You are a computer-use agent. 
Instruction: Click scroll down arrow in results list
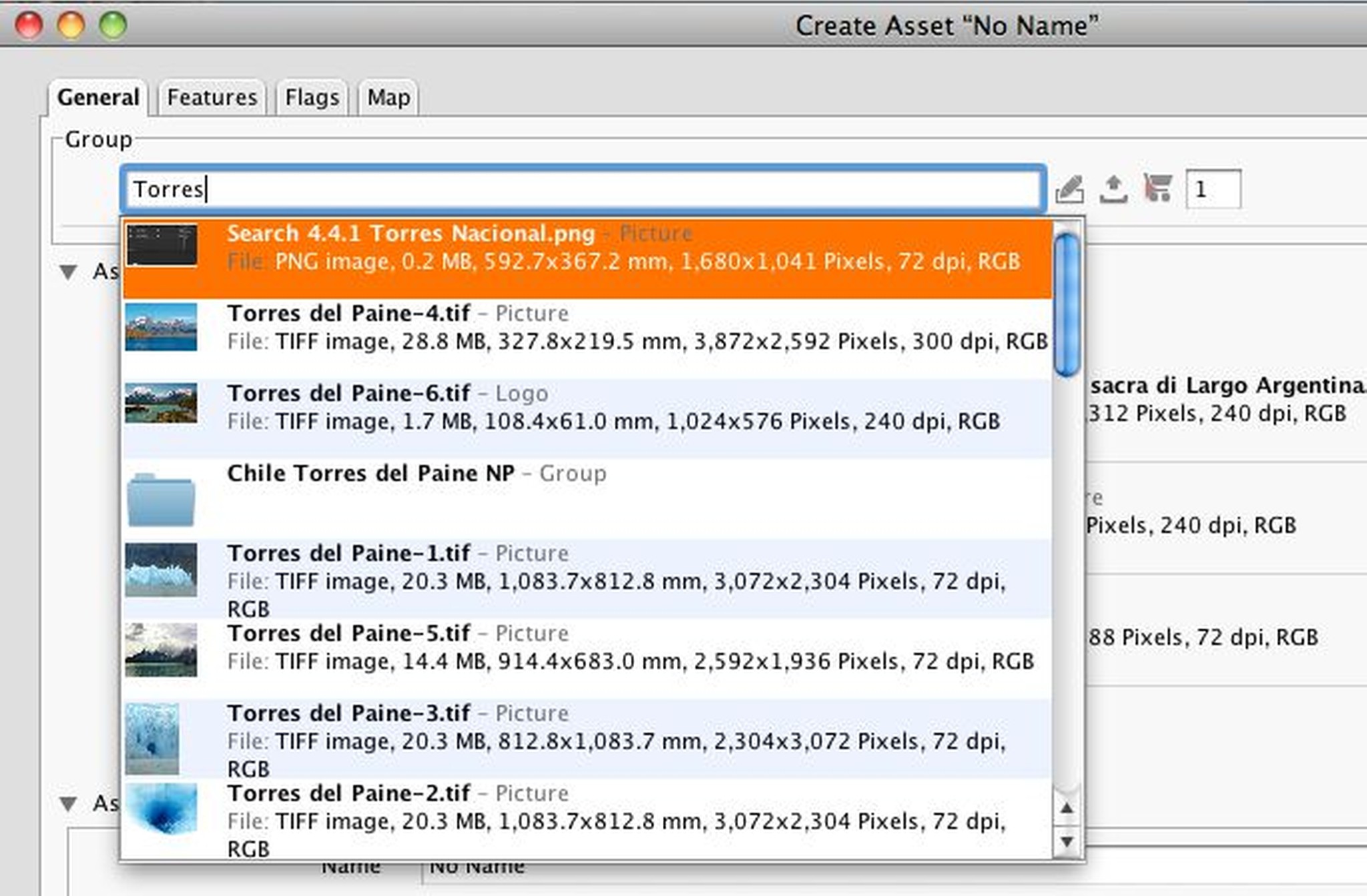[x=1067, y=842]
